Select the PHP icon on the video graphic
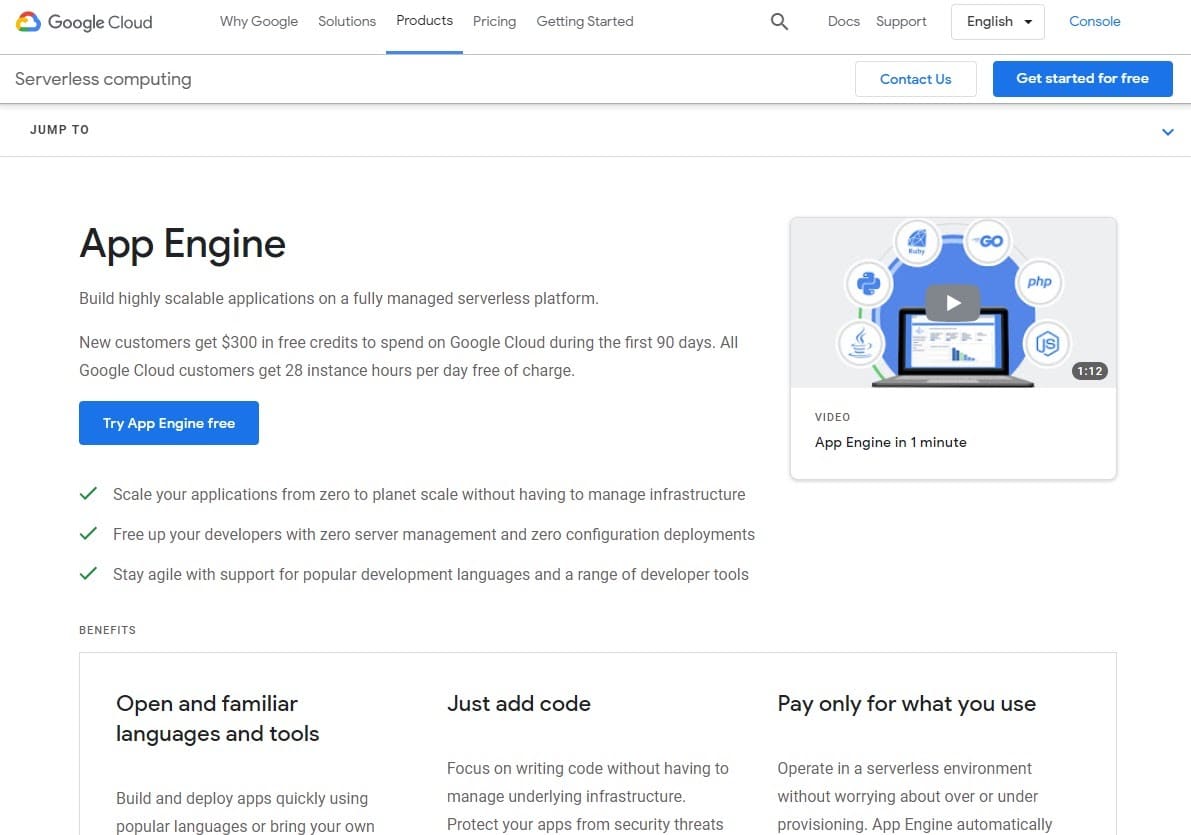The width and height of the screenshot is (1191, 835). click(x=1038, y=283)
